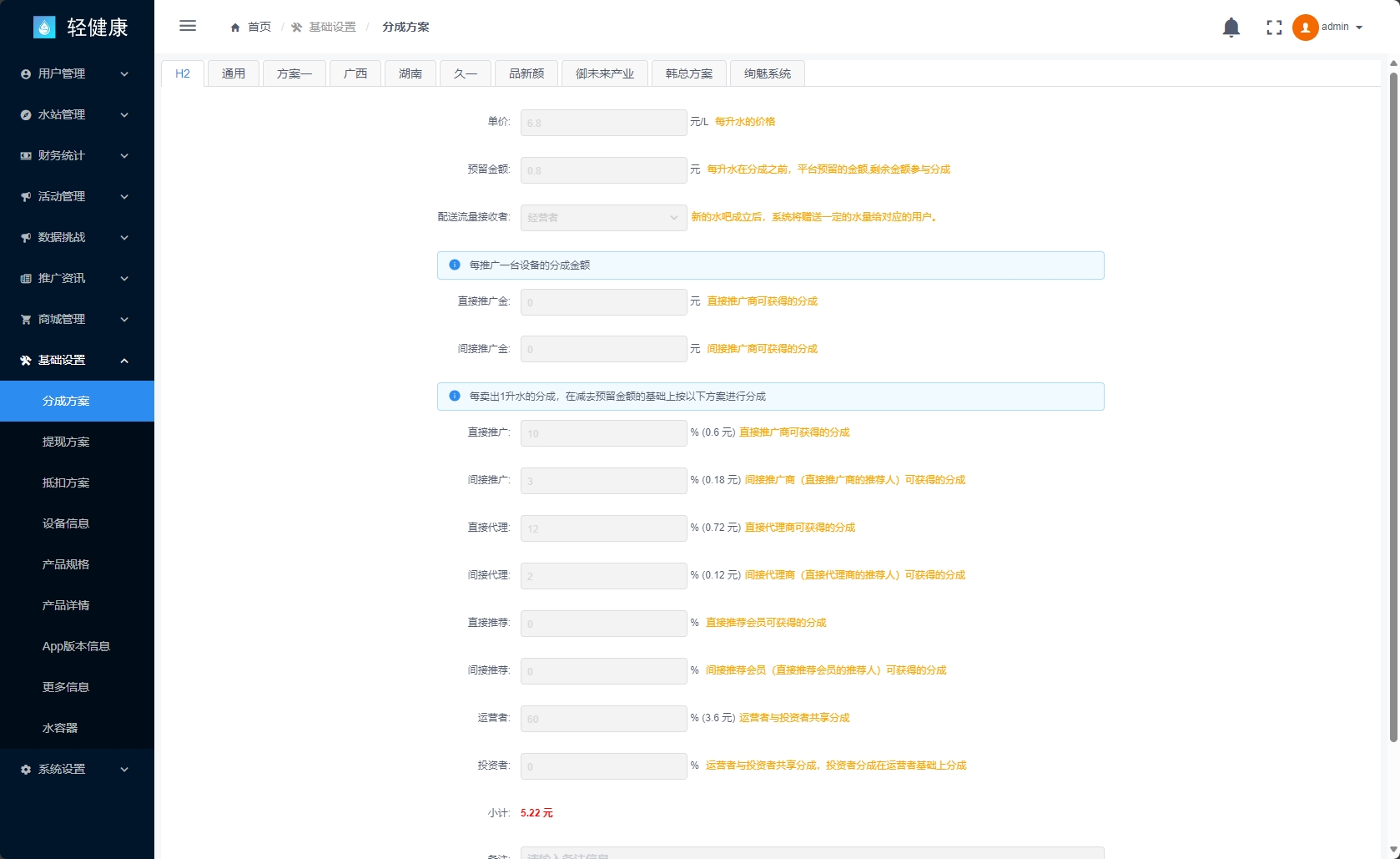
Task: Switch to the 品新颜 tab
Action: tap(526, 73)
